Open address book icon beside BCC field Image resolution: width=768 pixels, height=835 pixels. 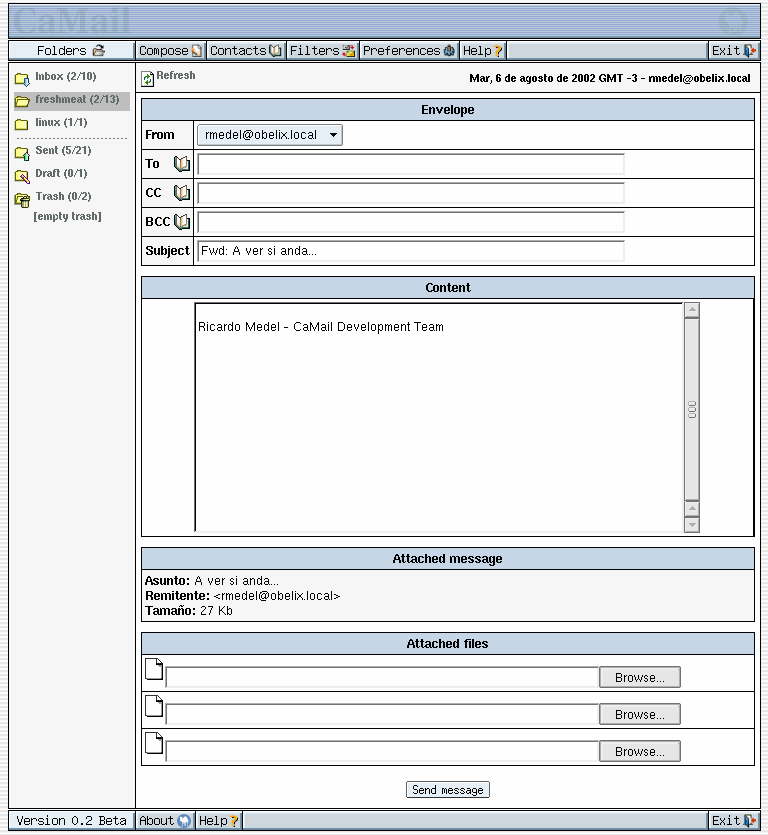click(x=181, y=222)
